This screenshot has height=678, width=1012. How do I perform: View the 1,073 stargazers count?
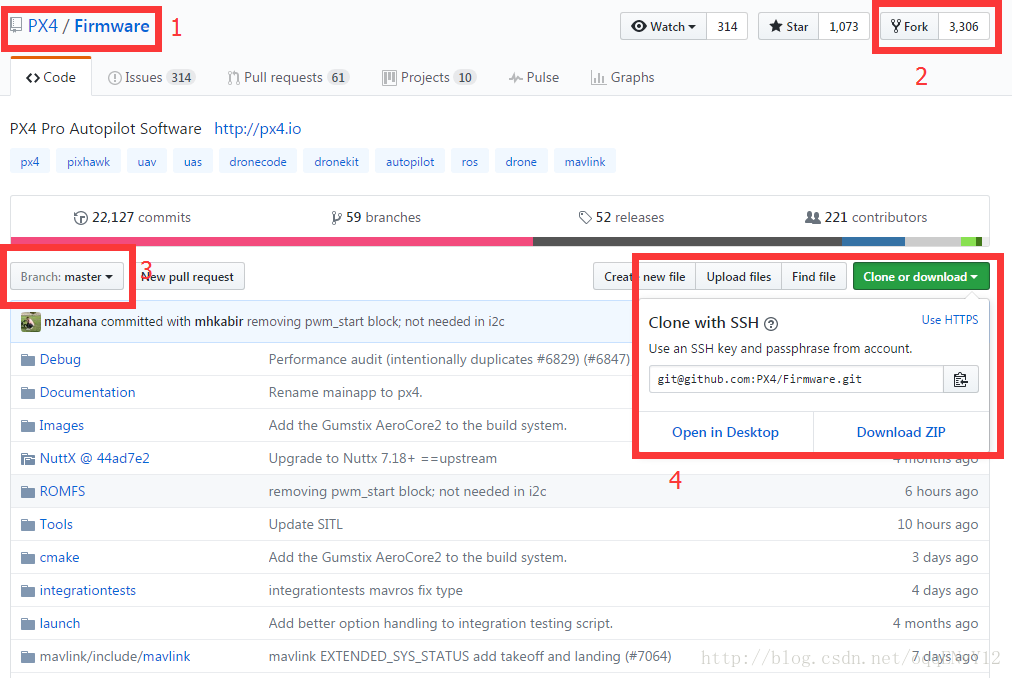click(x=844, y=26)
